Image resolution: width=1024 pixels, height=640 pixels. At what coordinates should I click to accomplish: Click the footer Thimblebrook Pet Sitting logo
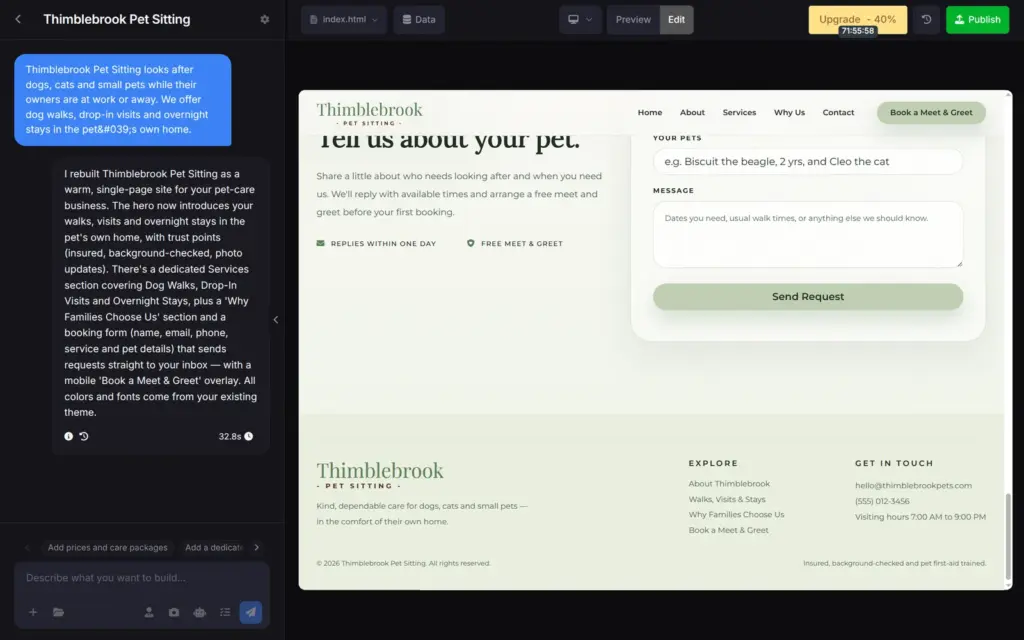pyautogui.click(x=379, y=475)
